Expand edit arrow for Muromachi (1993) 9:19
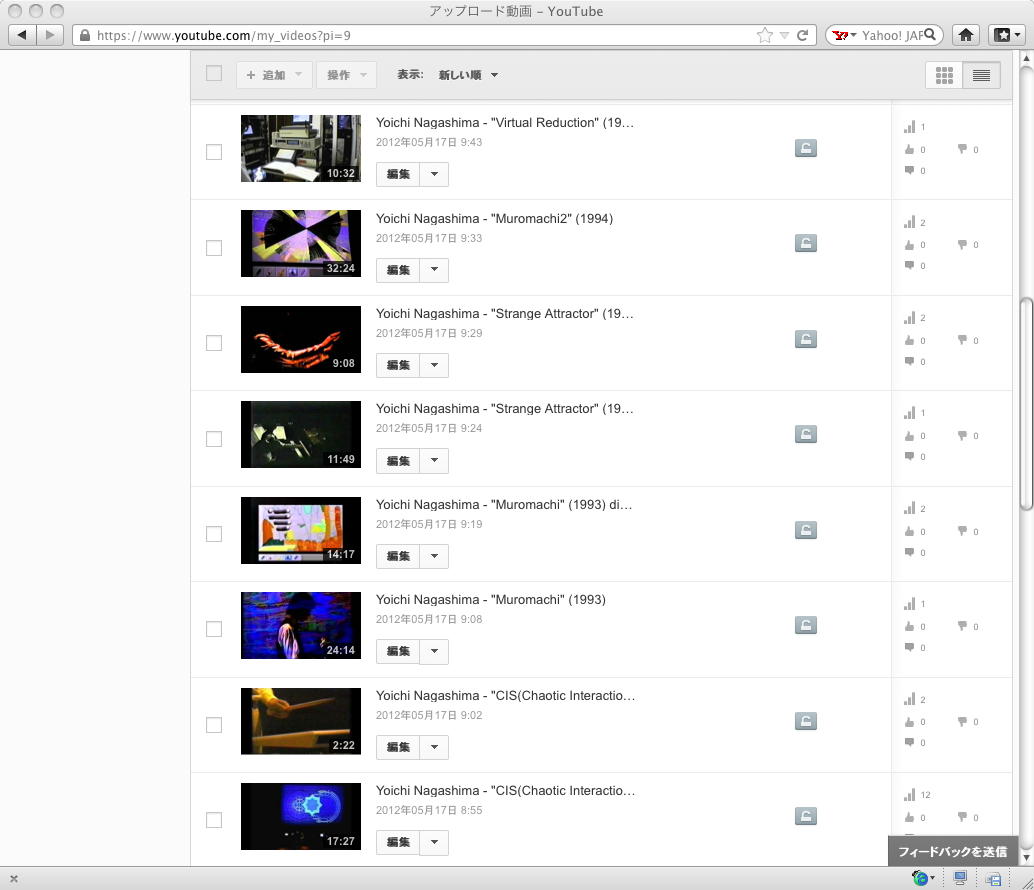This screenshot has width=1034, height=890. click(x=434, y=556)
